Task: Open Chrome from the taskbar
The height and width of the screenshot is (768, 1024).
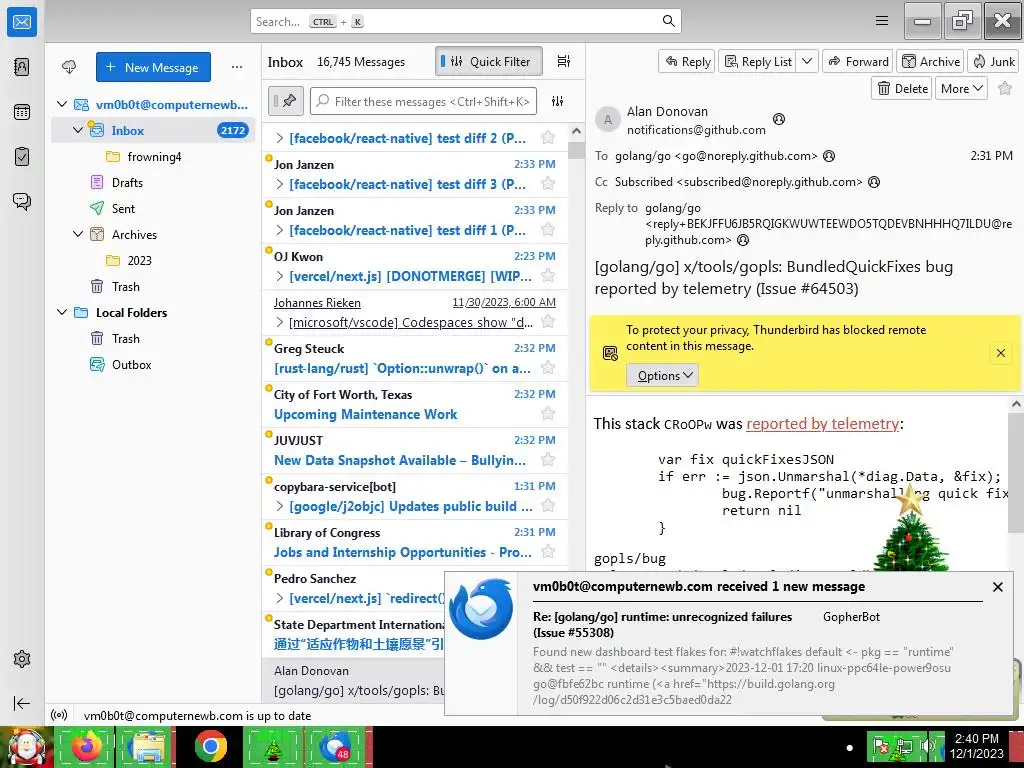Action: [x=210, y=746]
